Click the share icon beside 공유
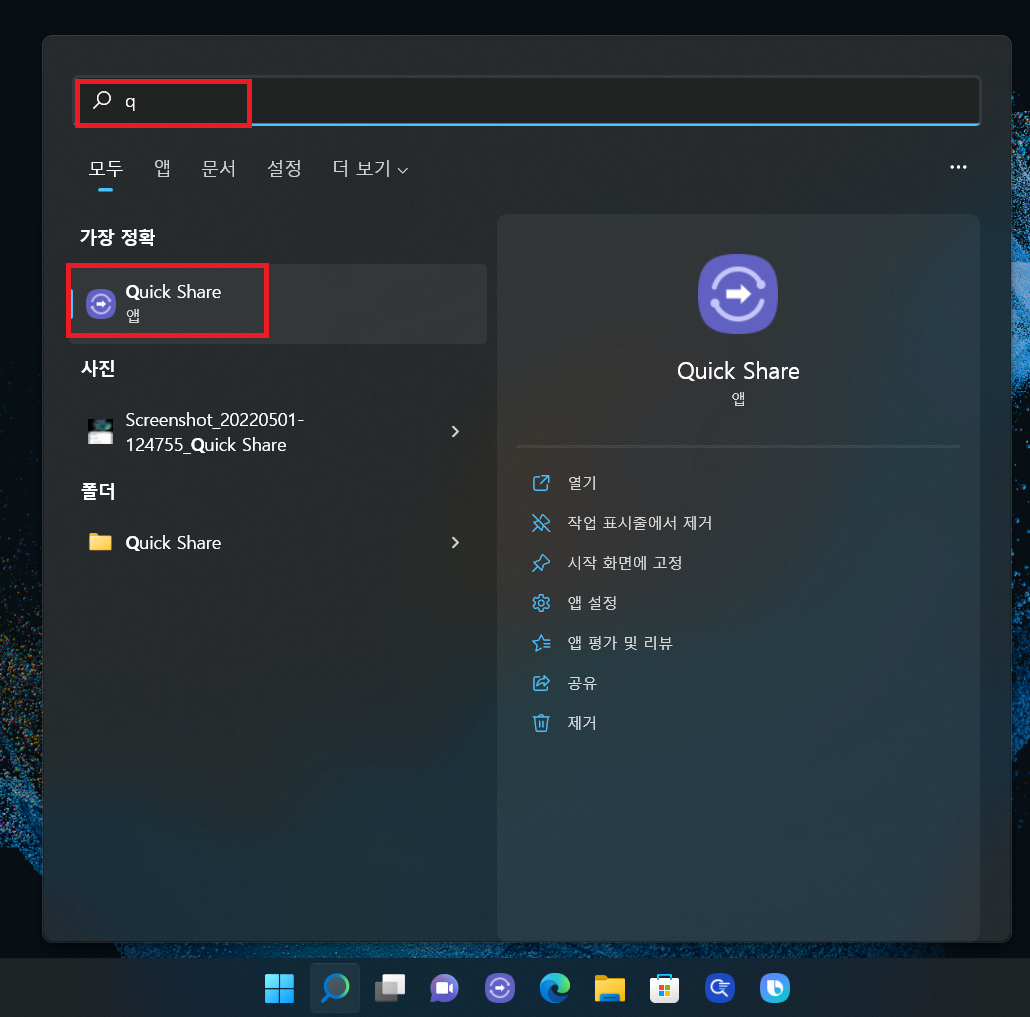Viewport: 1030px width, 1017px height. [541, 683]
